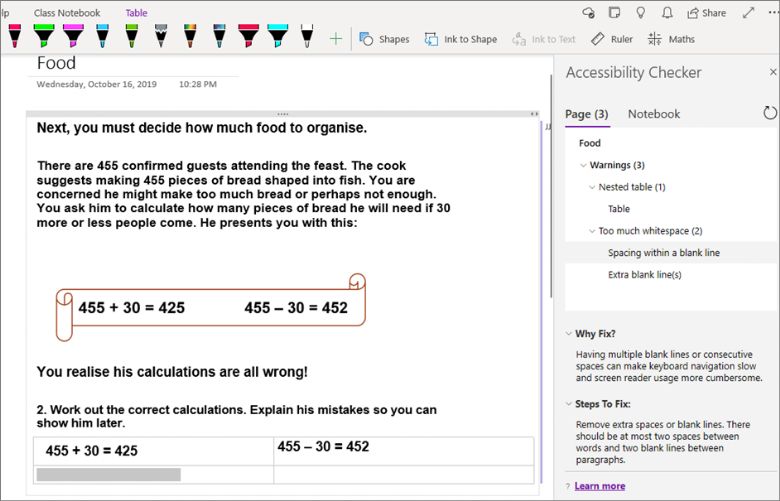780x501 pixels.
Task: Select the cyan highlighter
Action: click(278, 36)
